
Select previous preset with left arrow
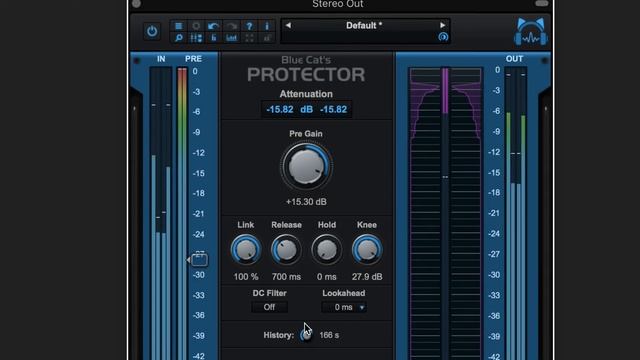(x=288, y=25)
